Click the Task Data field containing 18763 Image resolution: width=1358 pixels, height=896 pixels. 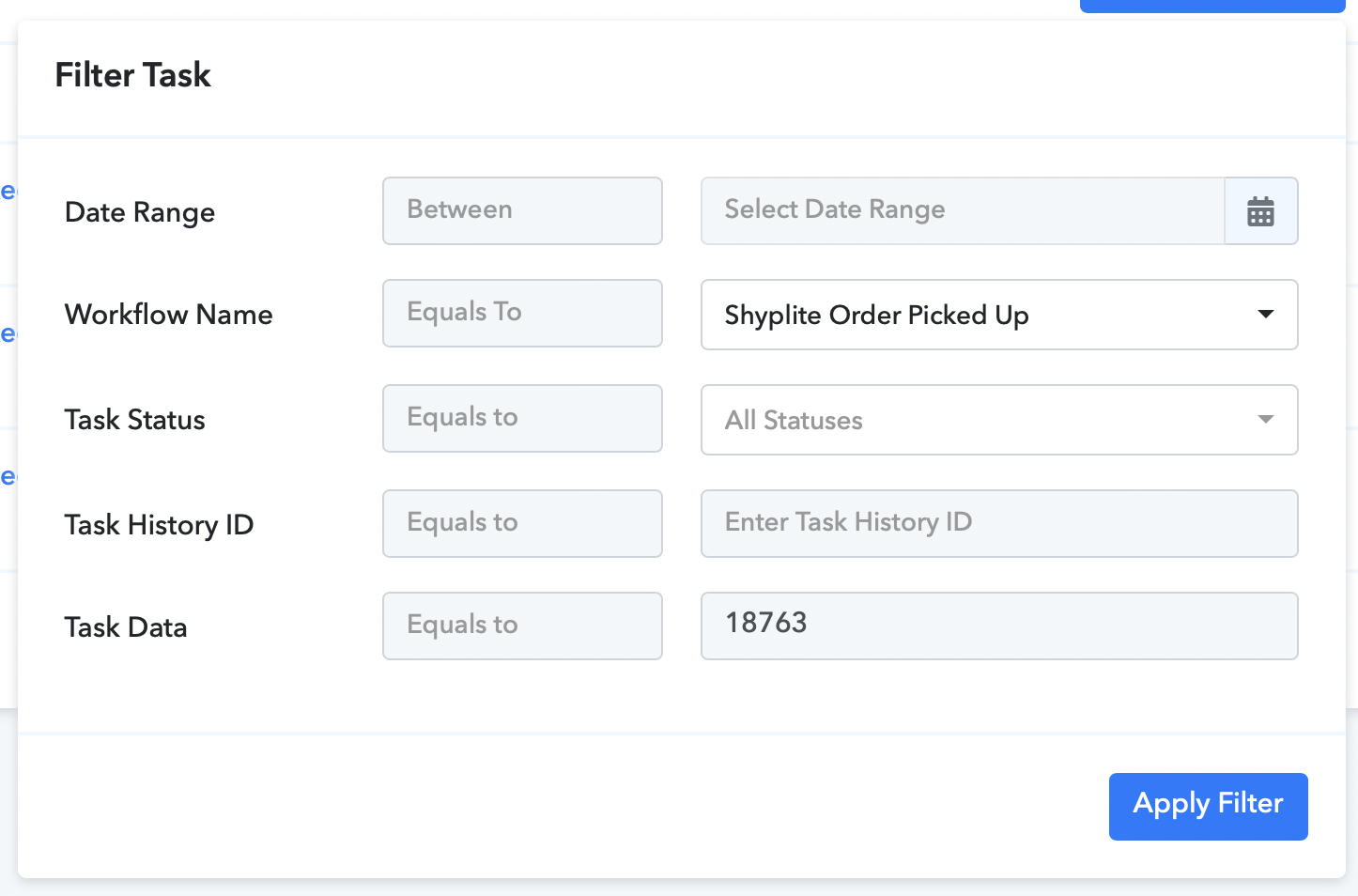999,626
